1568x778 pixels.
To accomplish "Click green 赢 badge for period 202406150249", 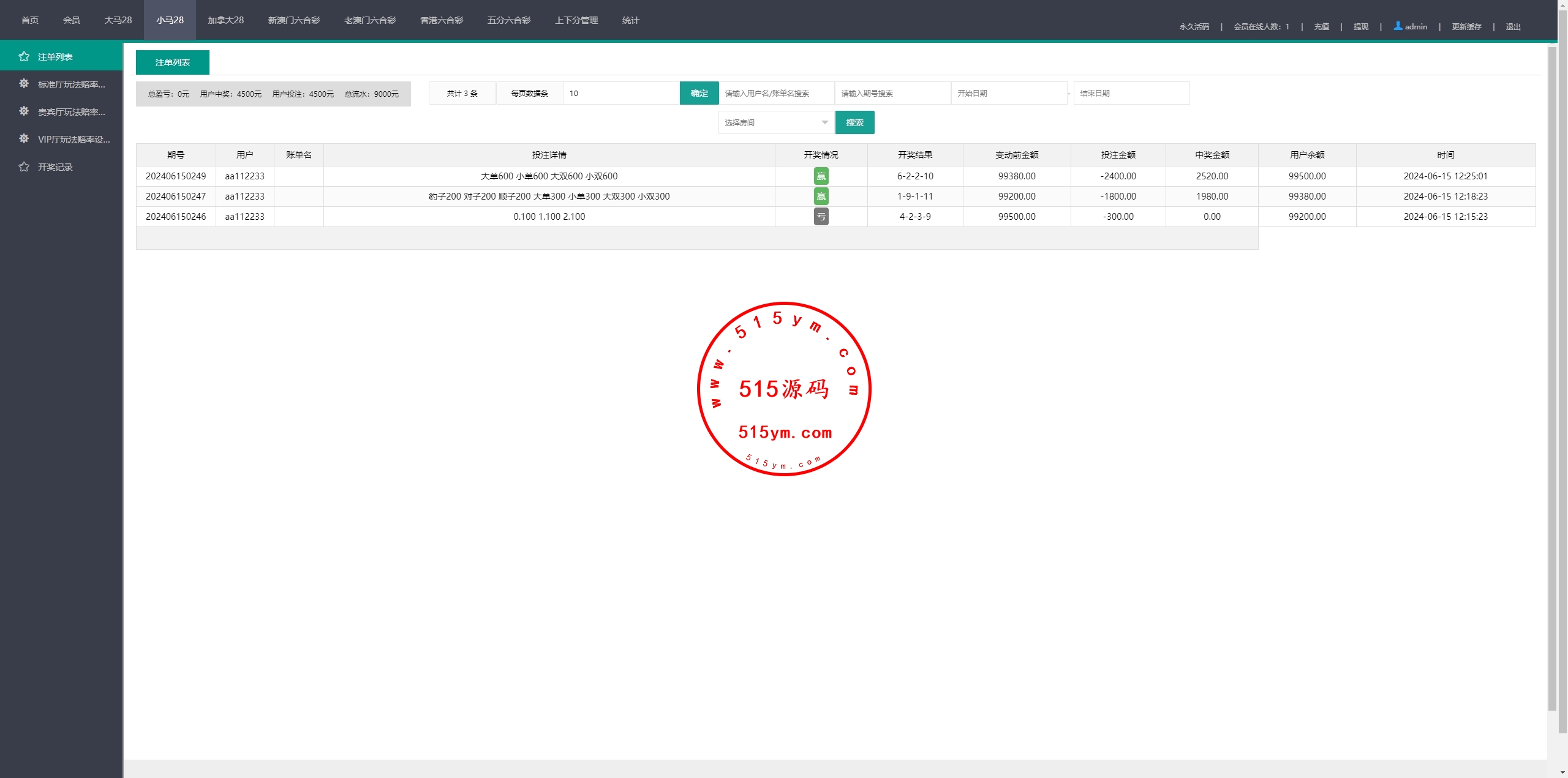I will click(x=821, y=176).
